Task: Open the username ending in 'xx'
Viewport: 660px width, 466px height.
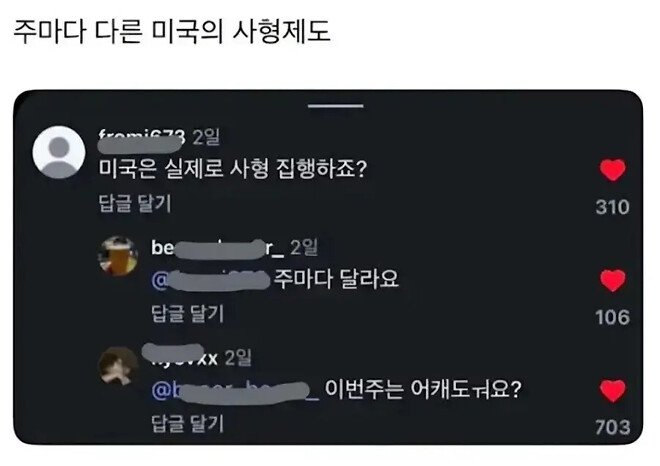Action: pos(180,356)
